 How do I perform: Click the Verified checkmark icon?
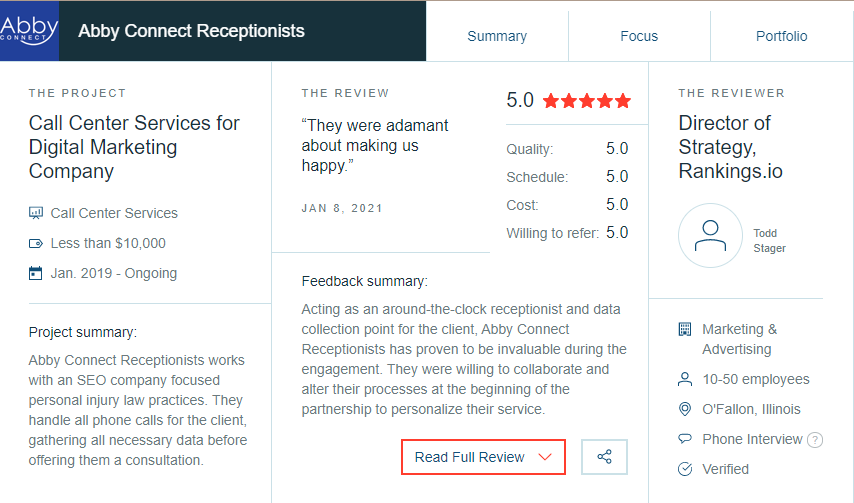point(685,469)
